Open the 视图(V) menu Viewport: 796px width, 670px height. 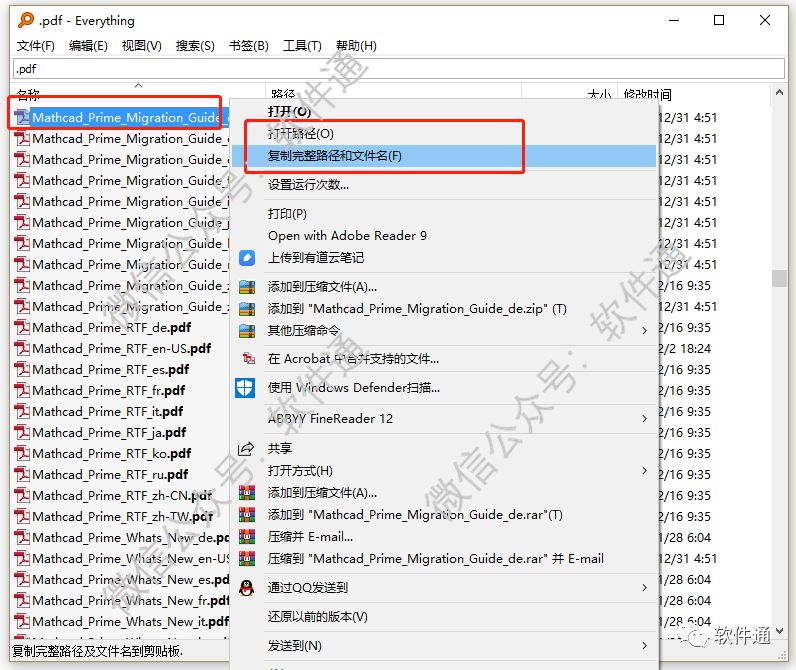coord(142,46)
